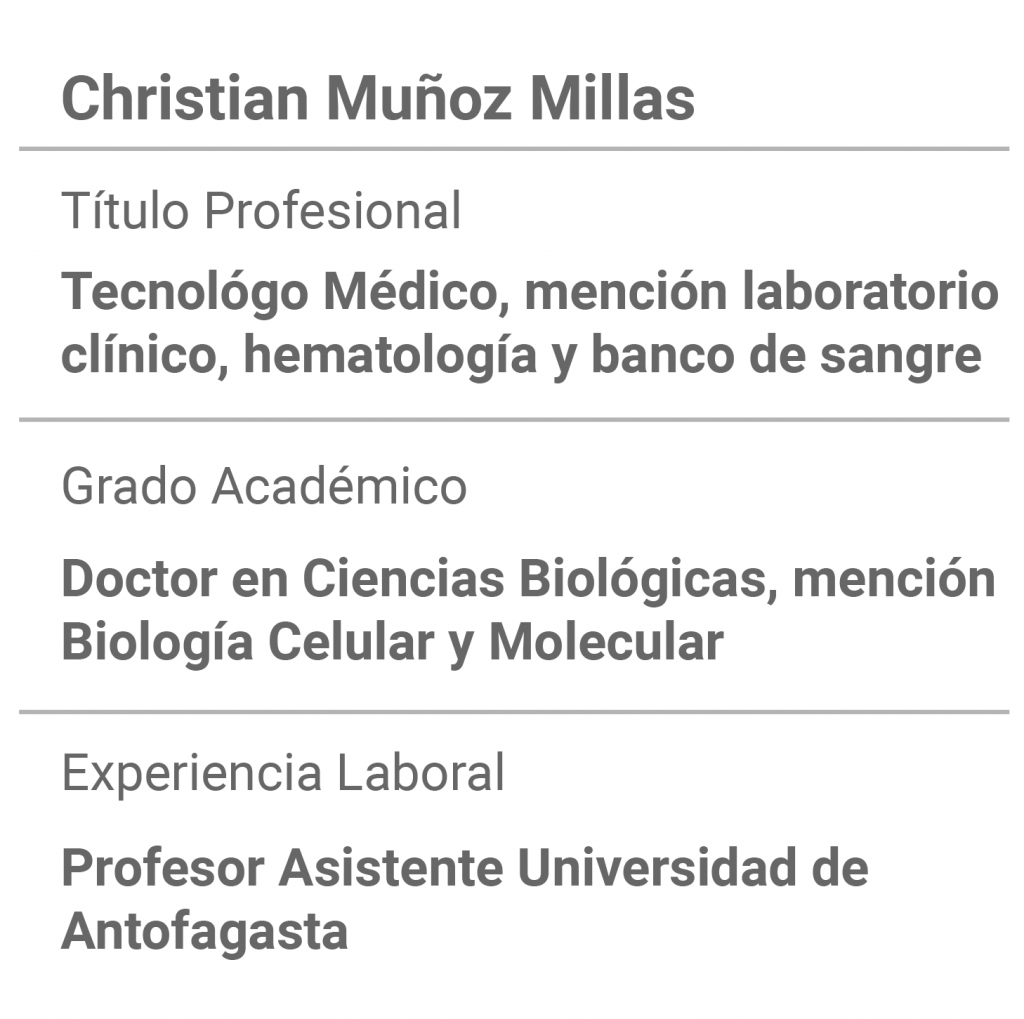Click the word Millas in the heading
Screen dimensions: 1024x1019
tap(613, 99)
